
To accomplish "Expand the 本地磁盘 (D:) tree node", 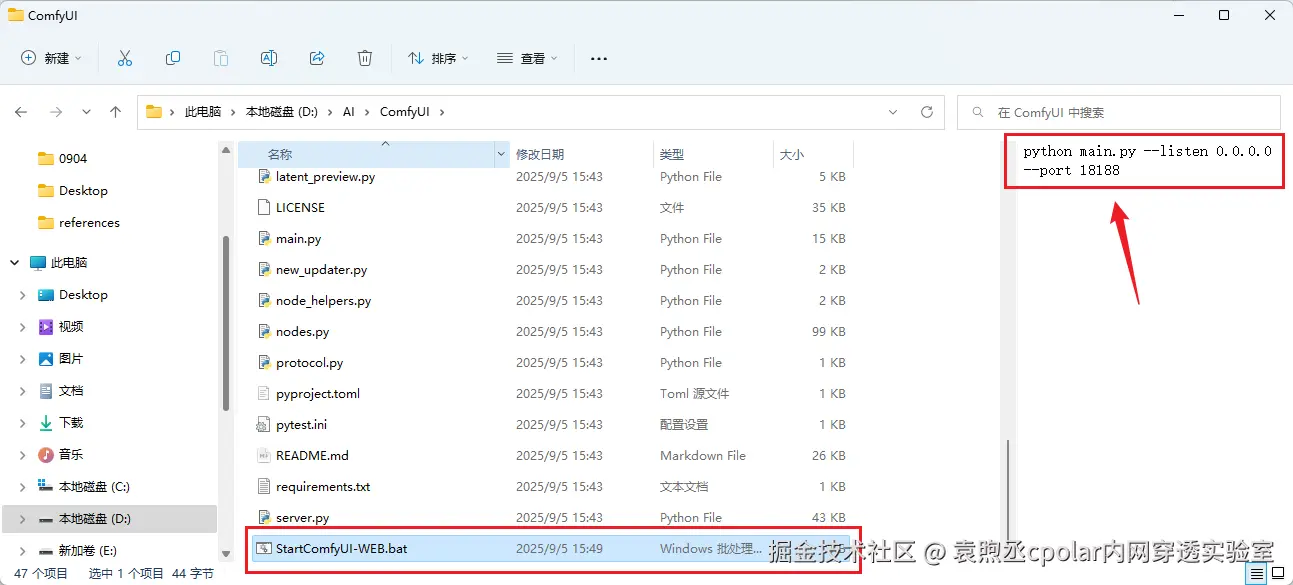I will pos(23,519).
